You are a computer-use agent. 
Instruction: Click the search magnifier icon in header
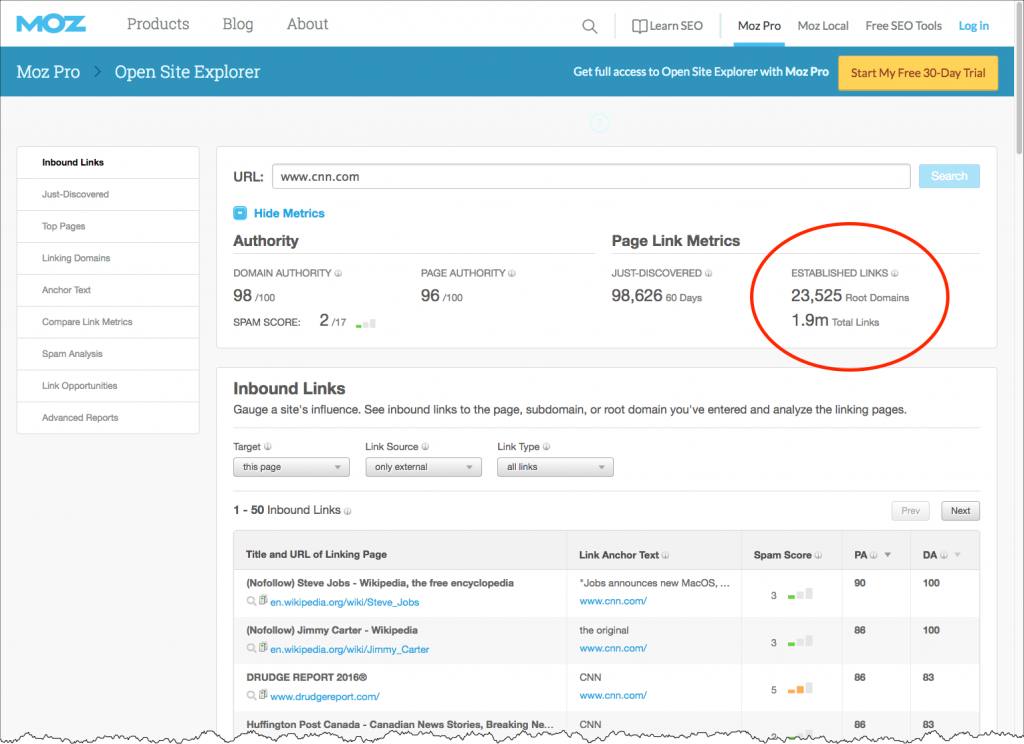click(590, 26)
